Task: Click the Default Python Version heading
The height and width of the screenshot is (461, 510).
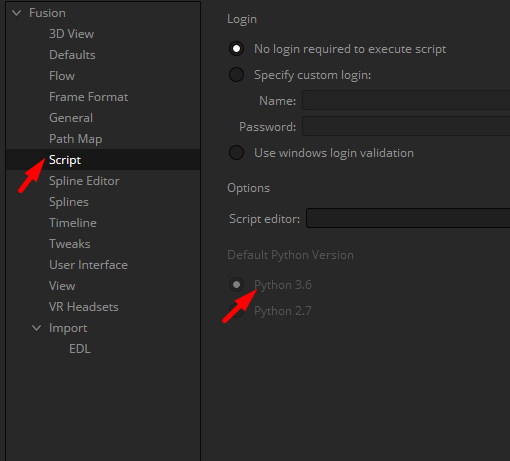Action: (x=290, y=255)
